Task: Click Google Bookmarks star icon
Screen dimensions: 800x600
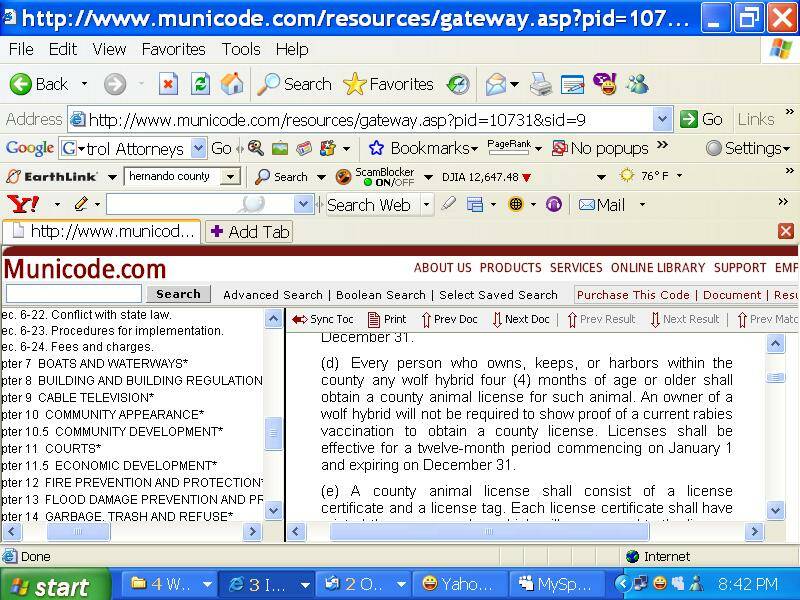Action: 376,148
